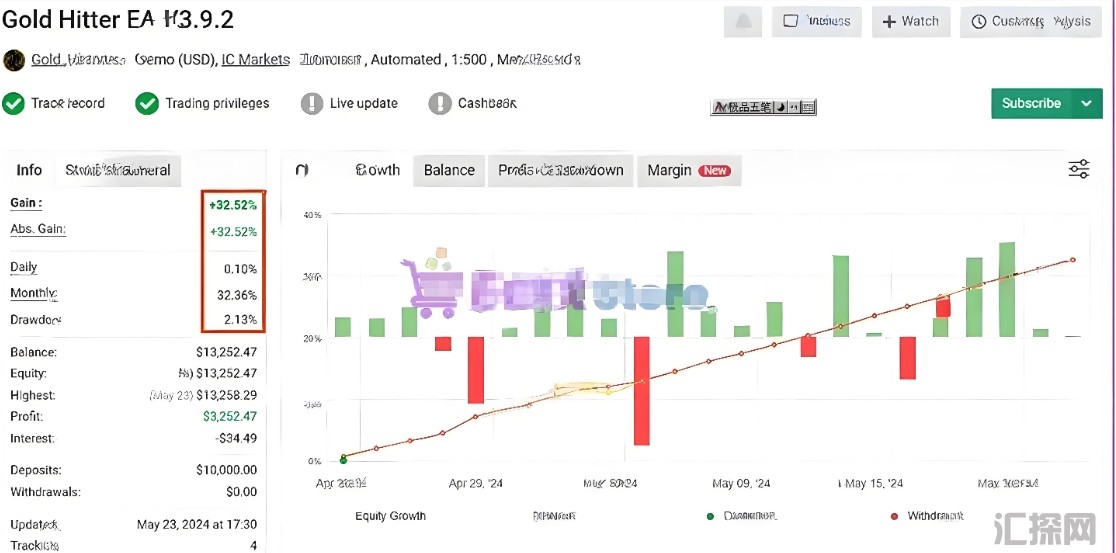1116x553 pixels.
Task: Open chart settings sliders icon
Action: (1079, 169)
